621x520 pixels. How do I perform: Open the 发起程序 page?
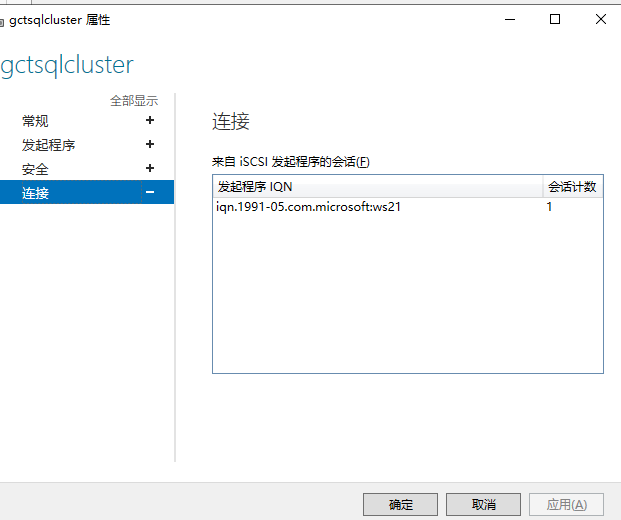[48, 145]
